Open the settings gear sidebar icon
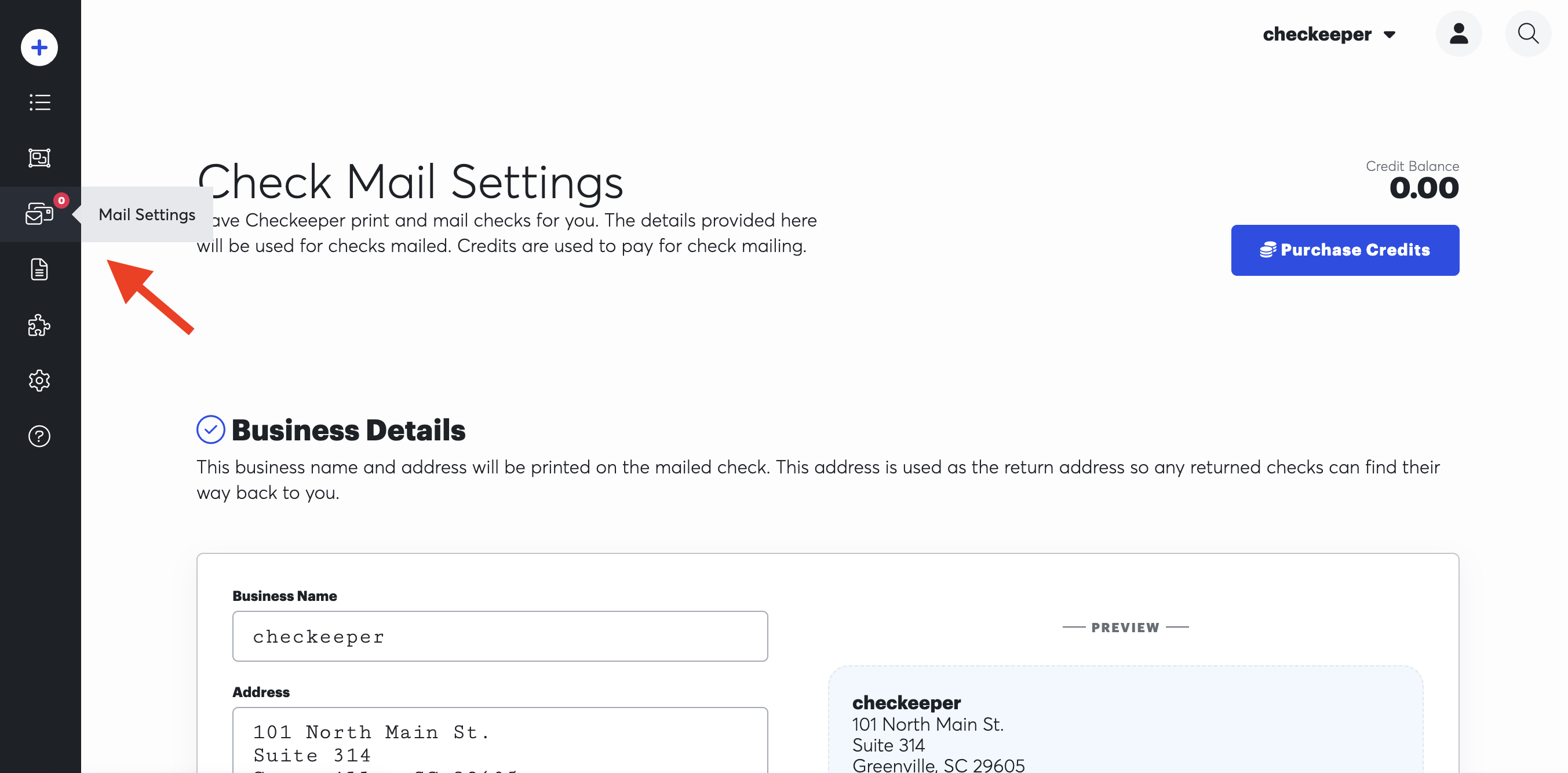Screen dimensions: 1568x773 click(39, 380)
